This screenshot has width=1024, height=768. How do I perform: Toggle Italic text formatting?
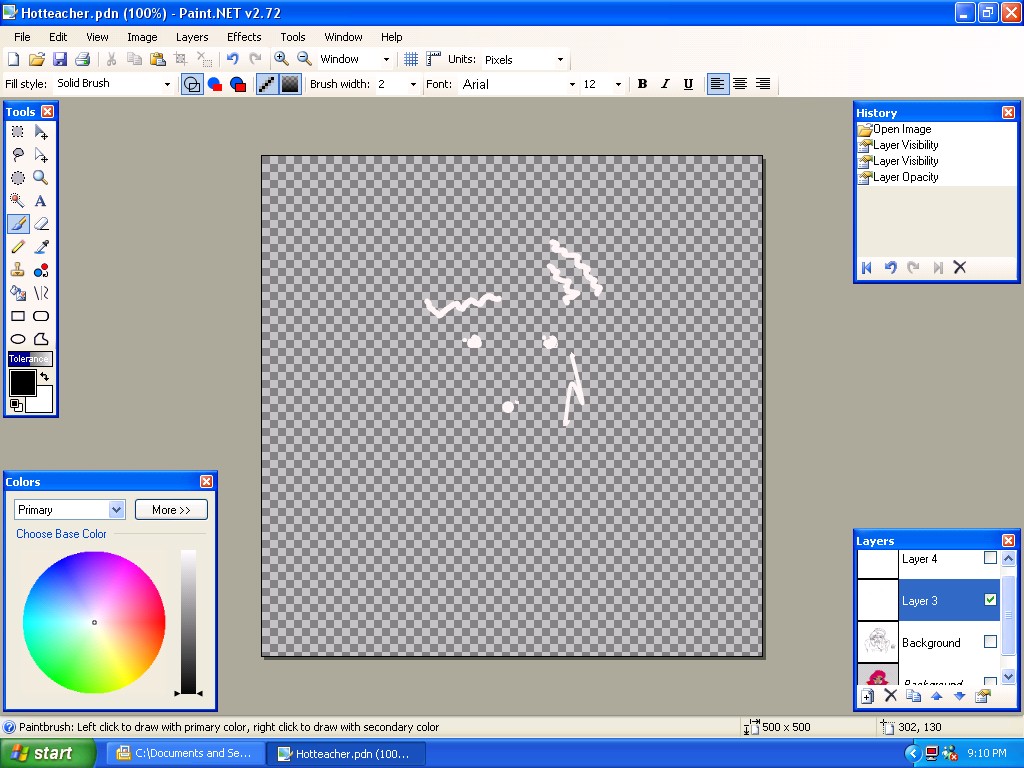665,84
